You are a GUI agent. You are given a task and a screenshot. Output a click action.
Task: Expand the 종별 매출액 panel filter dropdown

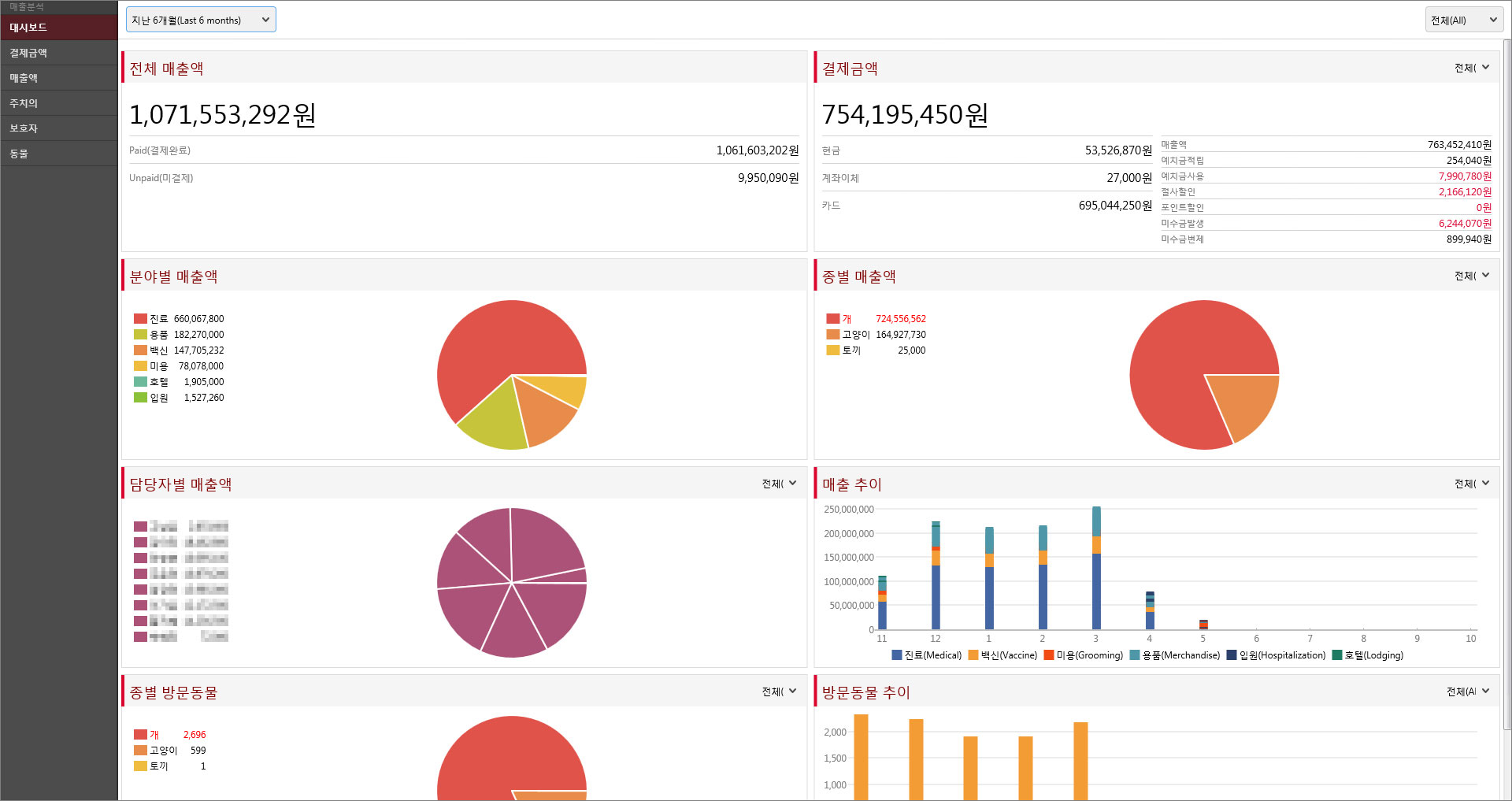coord(1472,276)
